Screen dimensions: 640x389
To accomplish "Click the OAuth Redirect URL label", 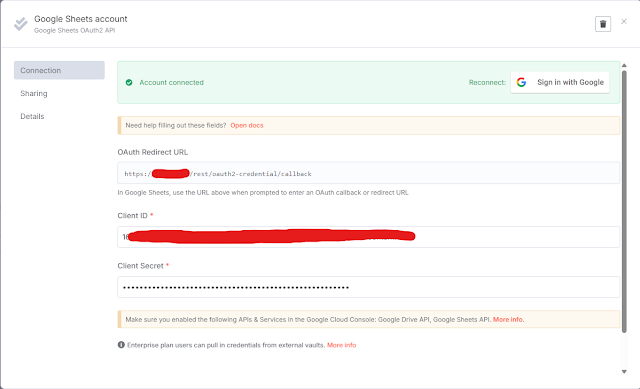I will pyautogui.click(x=153, y=152).
